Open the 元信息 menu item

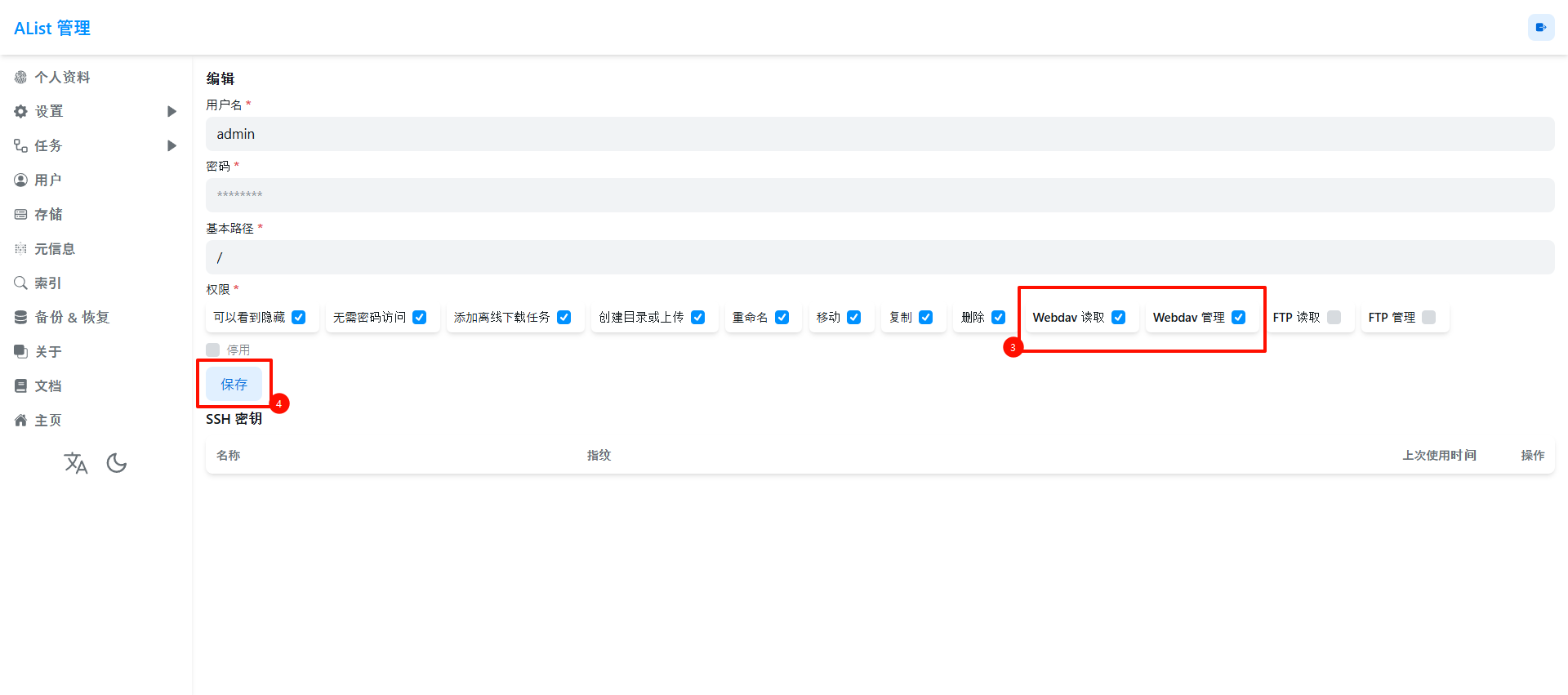pos(55,249)
